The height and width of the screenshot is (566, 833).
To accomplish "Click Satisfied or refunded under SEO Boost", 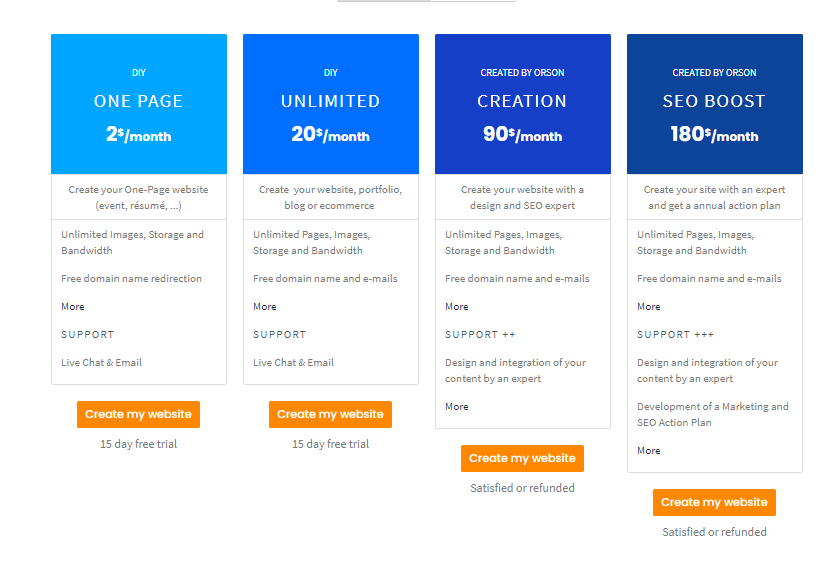I will (714, 532).
